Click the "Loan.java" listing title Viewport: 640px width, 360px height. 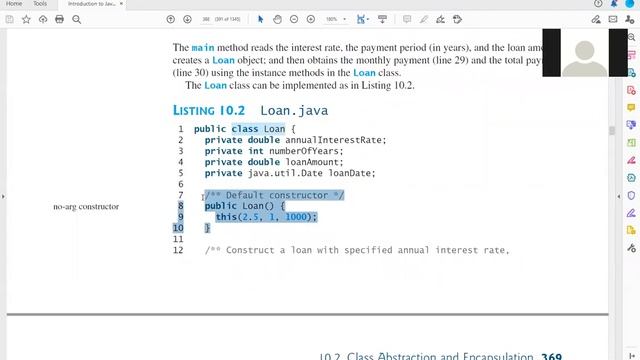[x=294, y=111]
